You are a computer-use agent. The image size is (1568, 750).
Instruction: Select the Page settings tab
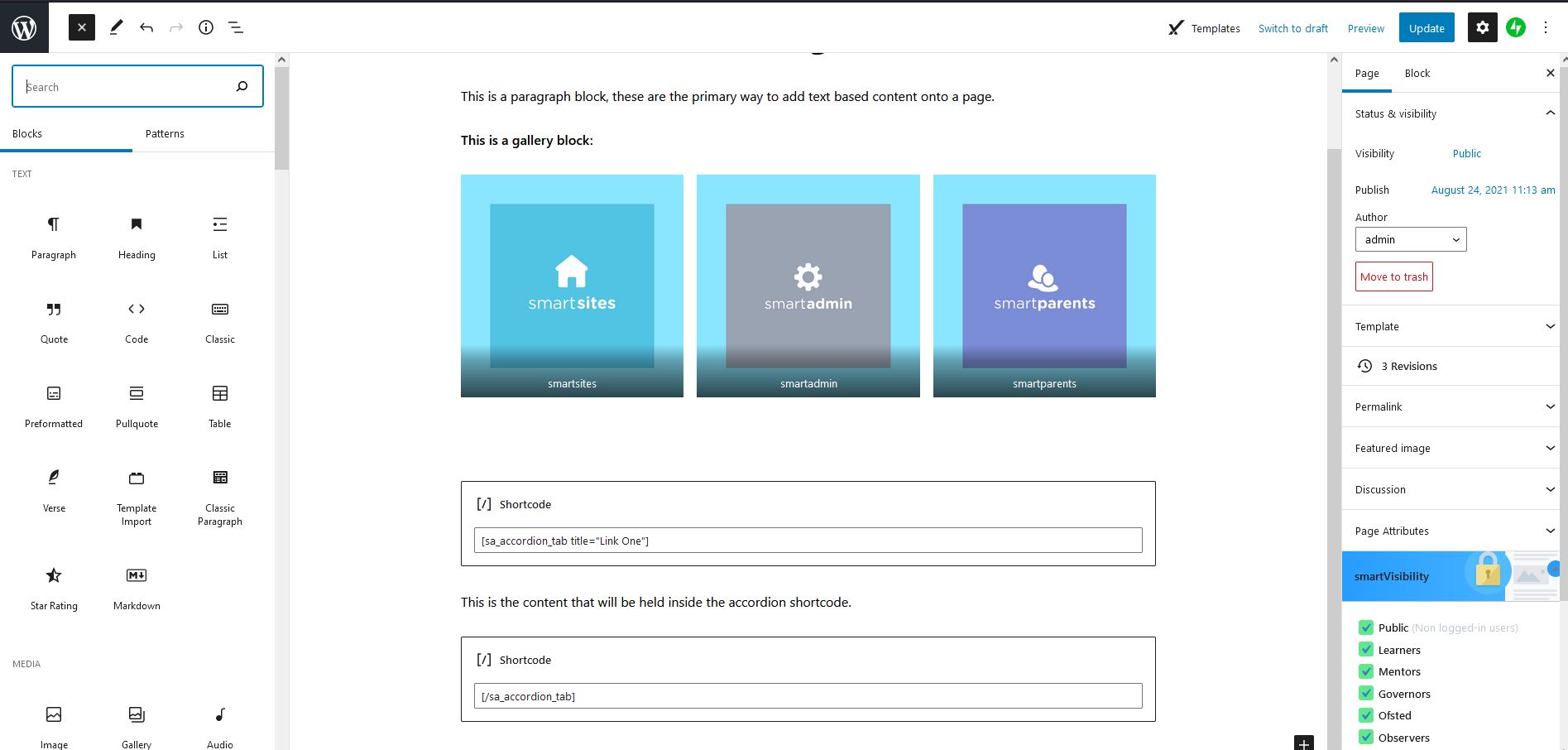1367,73
